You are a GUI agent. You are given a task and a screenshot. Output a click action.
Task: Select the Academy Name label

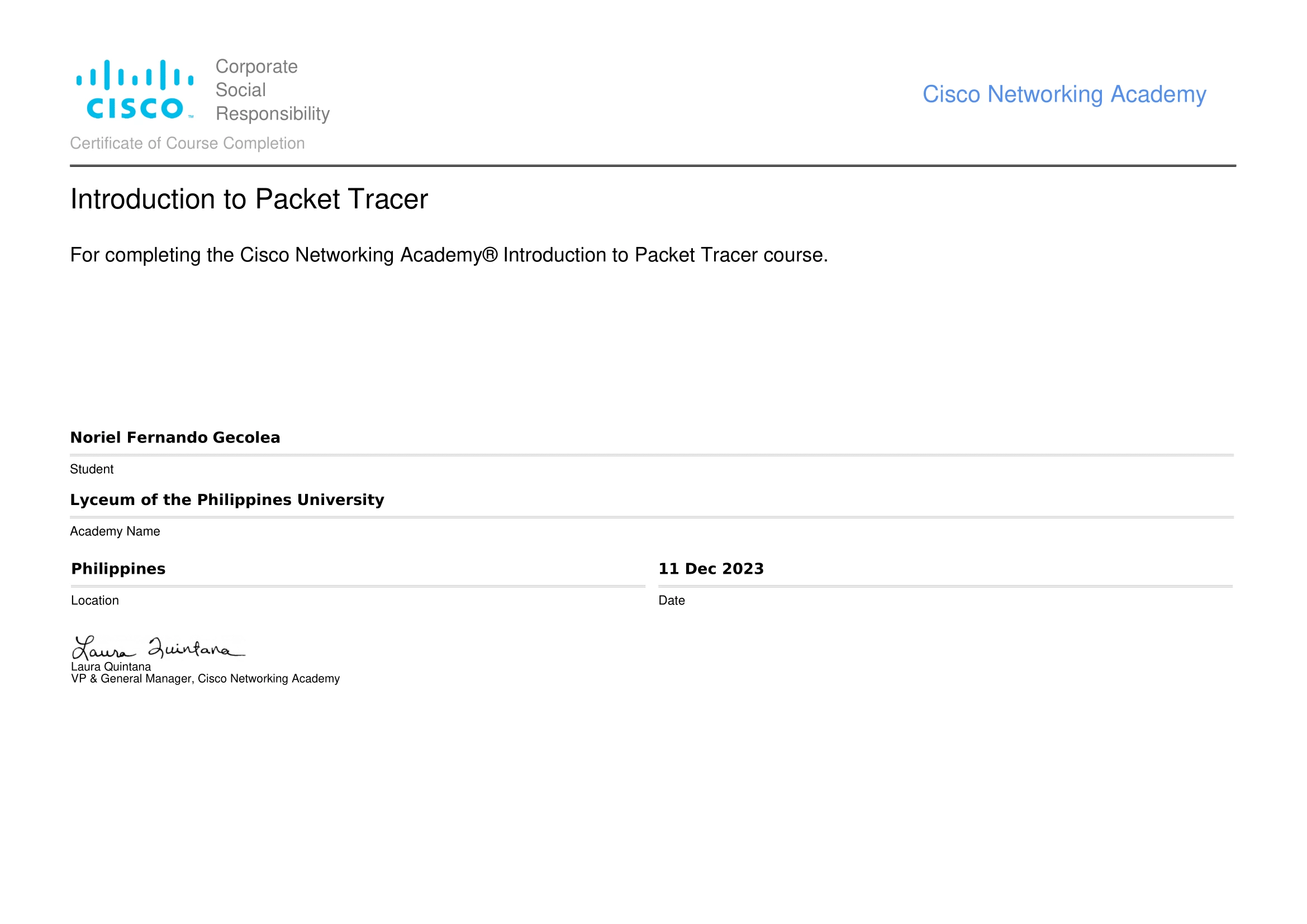coord(115,531)
